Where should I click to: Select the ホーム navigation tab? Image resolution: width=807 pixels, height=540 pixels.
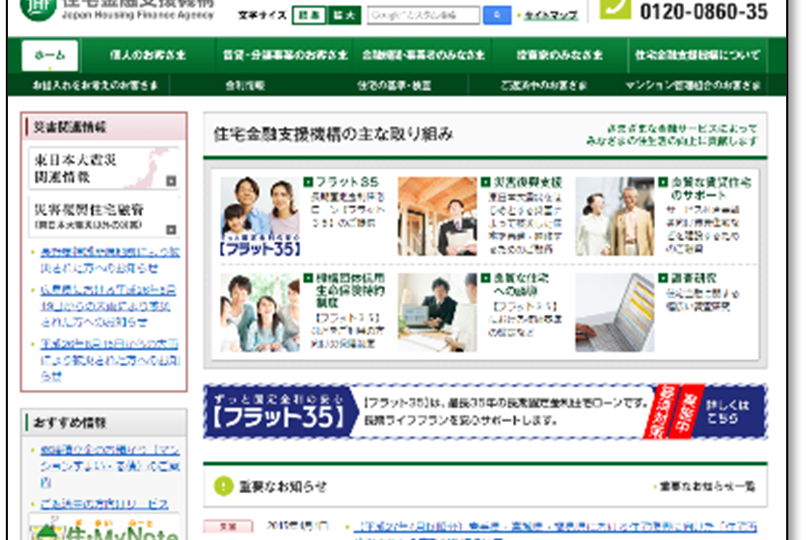coord(50,55)
